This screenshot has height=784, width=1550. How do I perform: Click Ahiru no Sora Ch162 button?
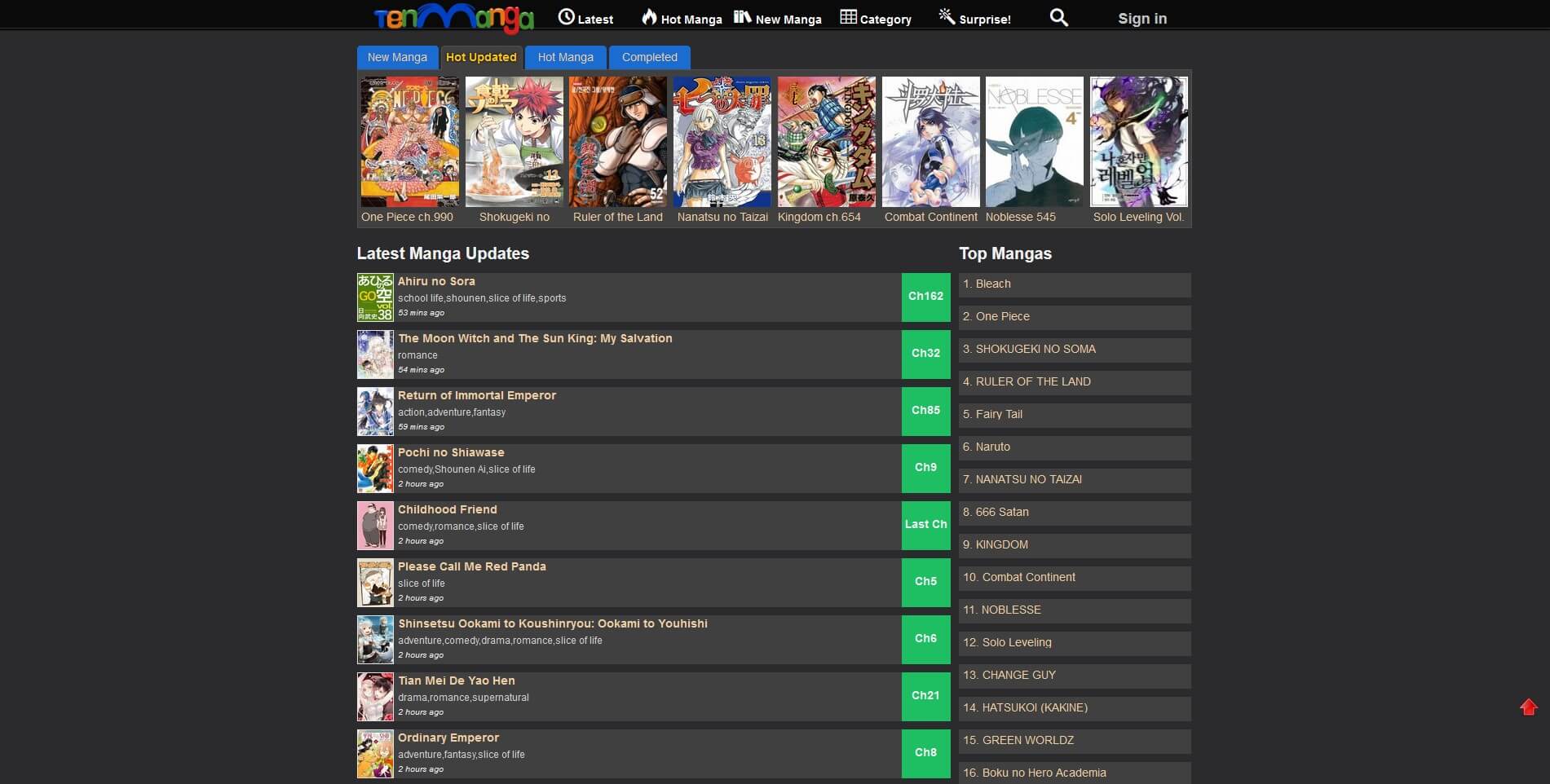click(926, 297)
